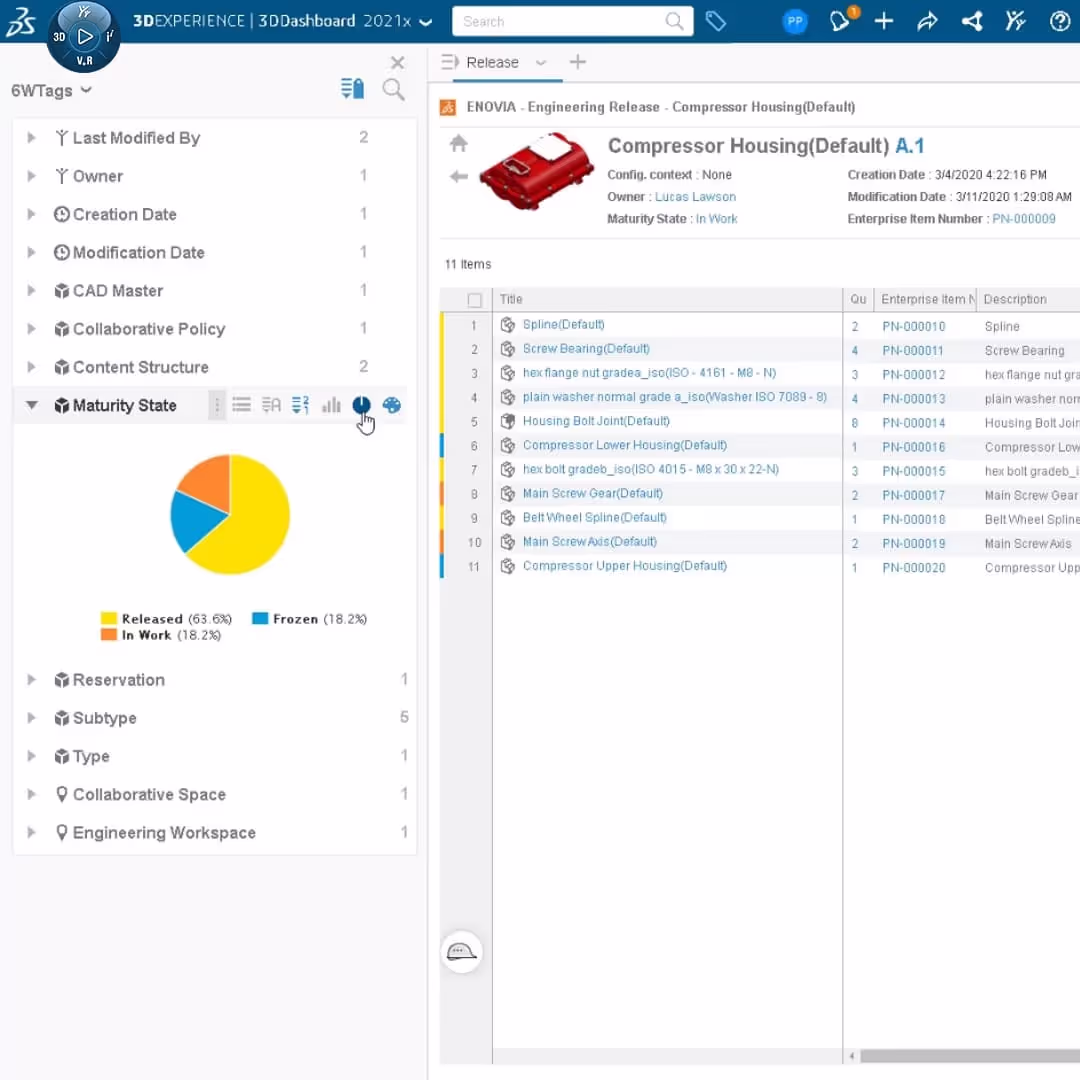Select sort by count for Maturity State
This screenshot has height=1080, width=1080.
(300, 405)
